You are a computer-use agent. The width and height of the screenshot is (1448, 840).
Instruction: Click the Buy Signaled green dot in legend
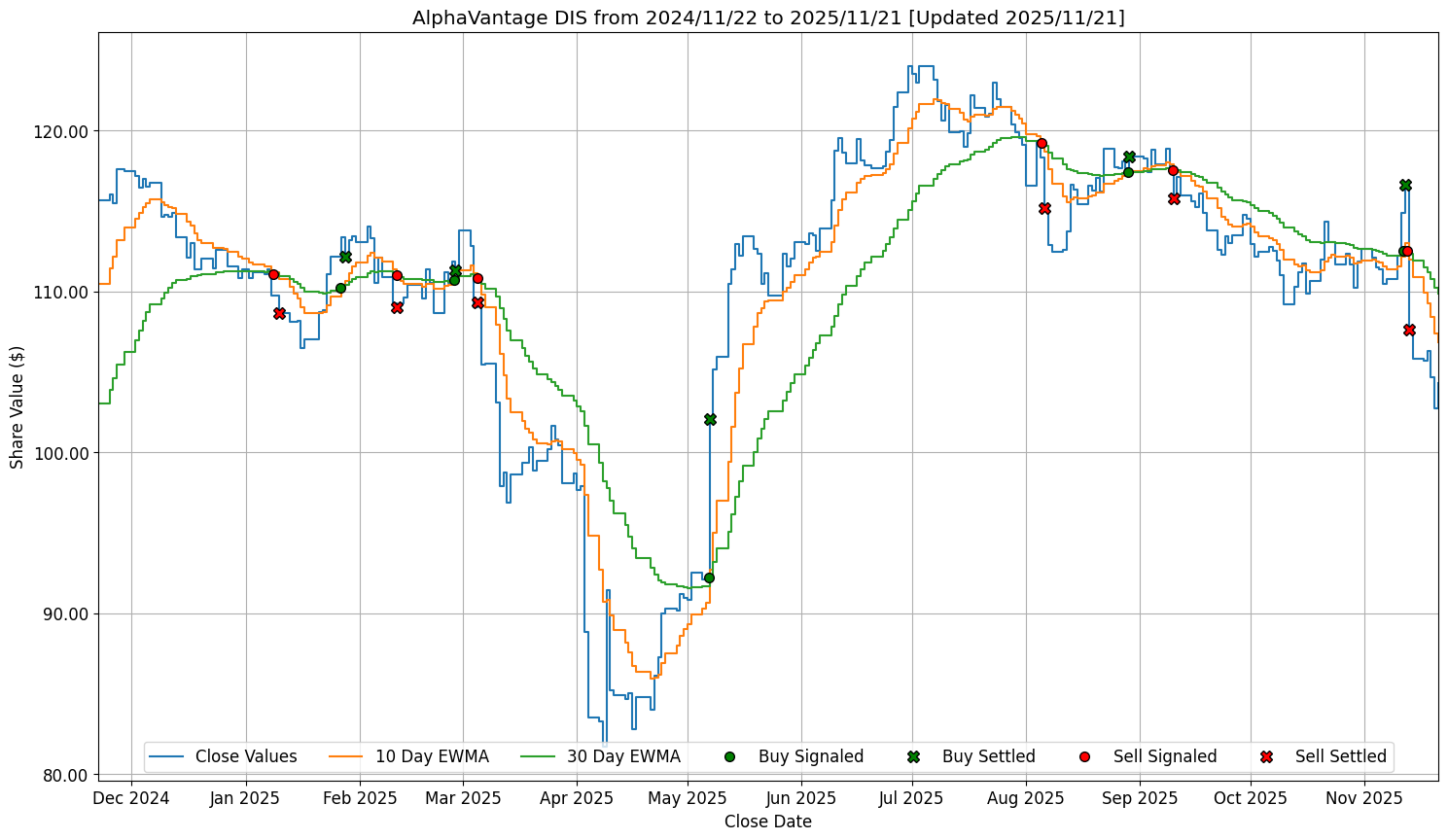coord(729,756)
